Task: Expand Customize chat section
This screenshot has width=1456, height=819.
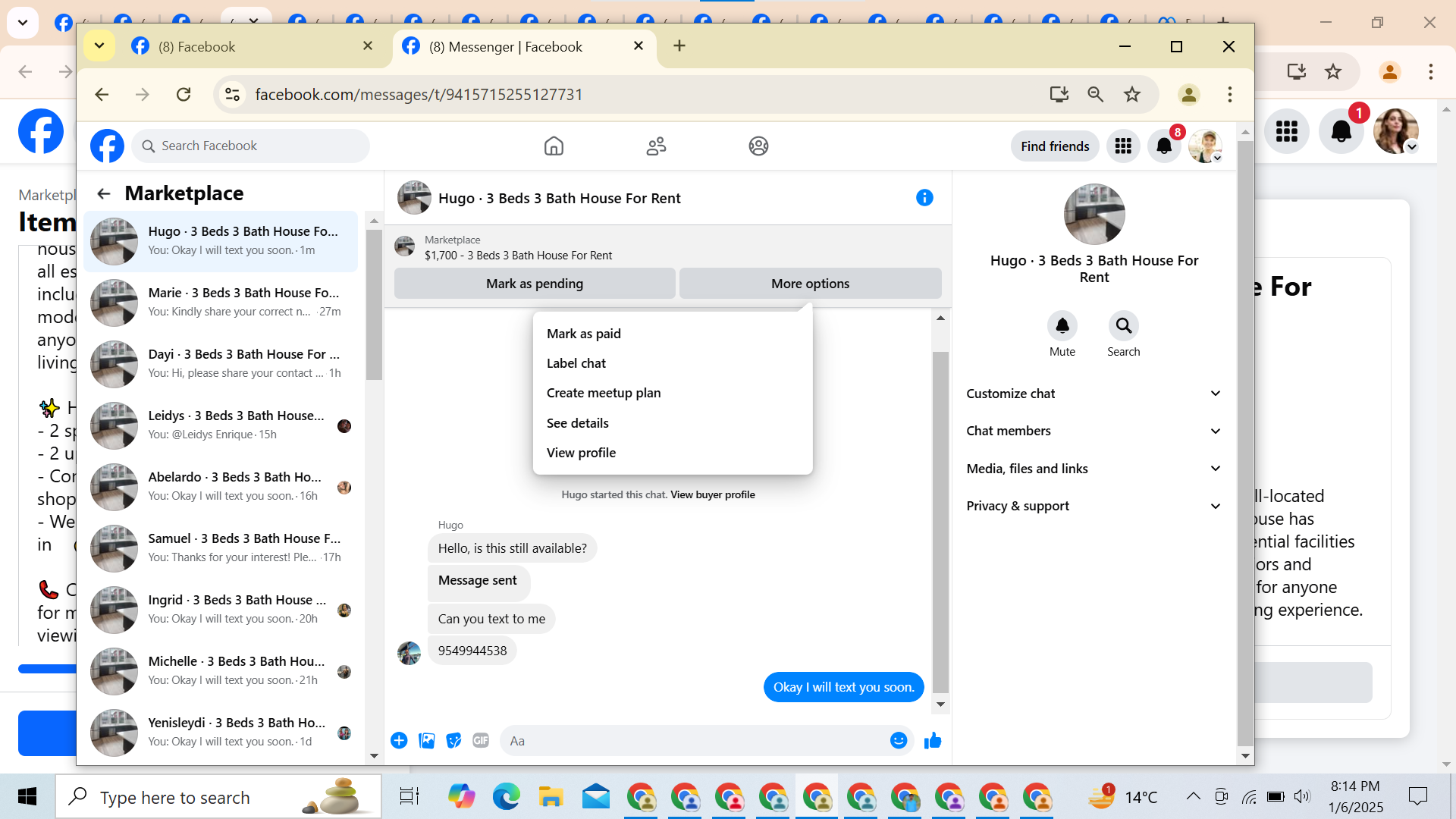Action: tap(1094, 394)
